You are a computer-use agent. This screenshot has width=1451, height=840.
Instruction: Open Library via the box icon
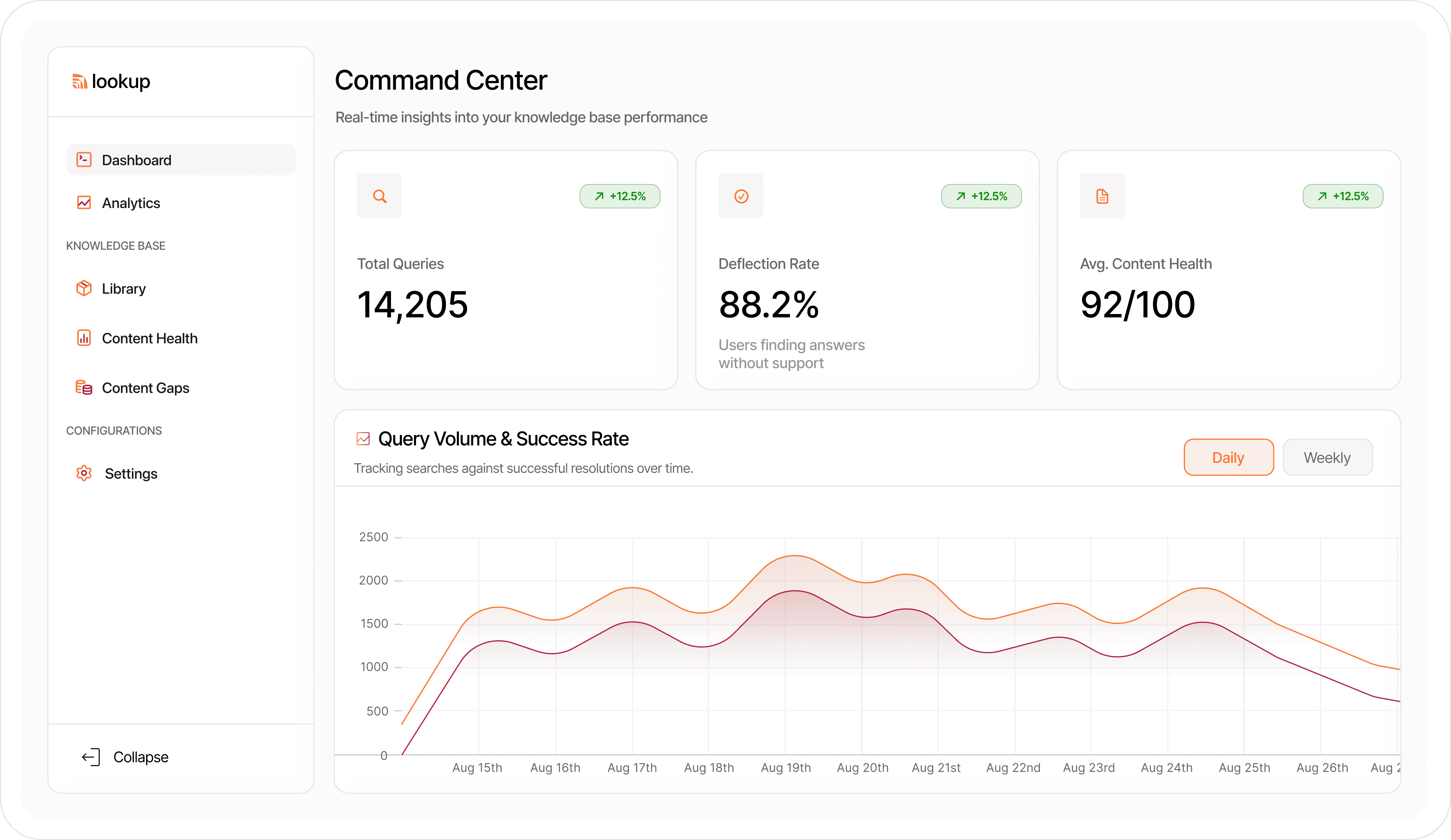84,288
